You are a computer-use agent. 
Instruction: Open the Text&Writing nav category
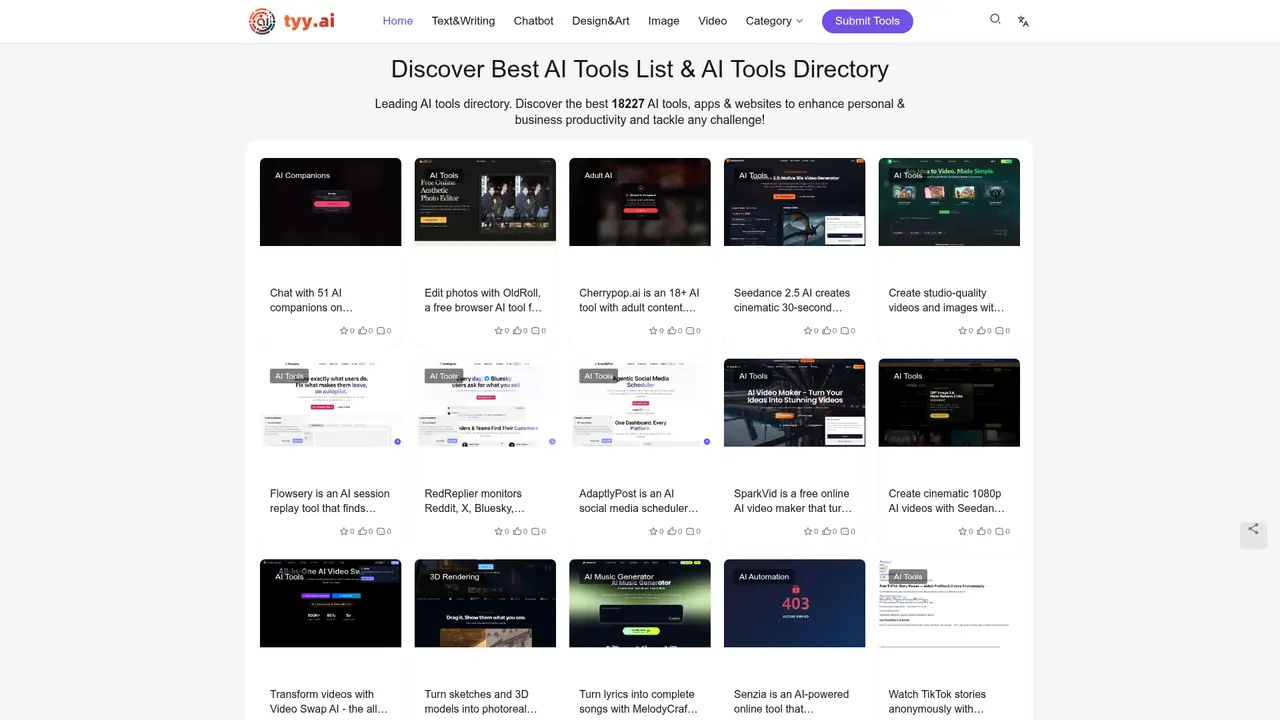point(463,21)
